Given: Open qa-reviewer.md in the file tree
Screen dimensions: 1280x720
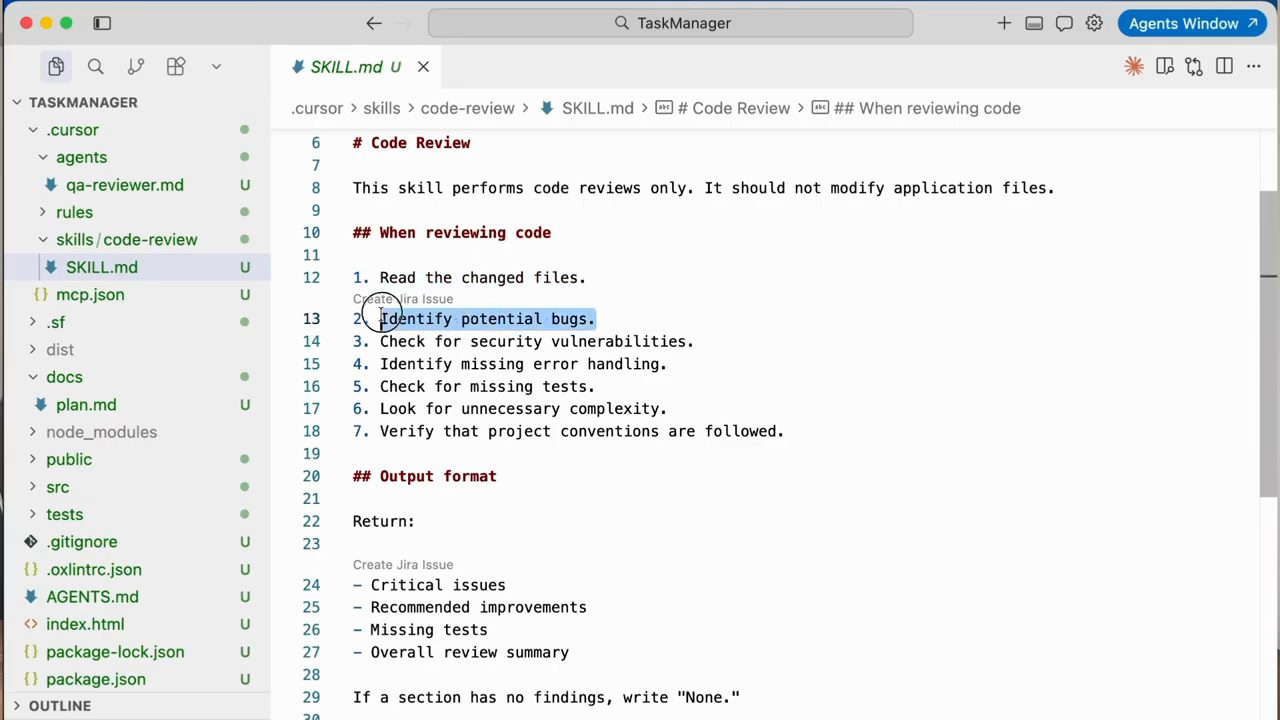Looking at the screenshot, I should tap(125, 185).
